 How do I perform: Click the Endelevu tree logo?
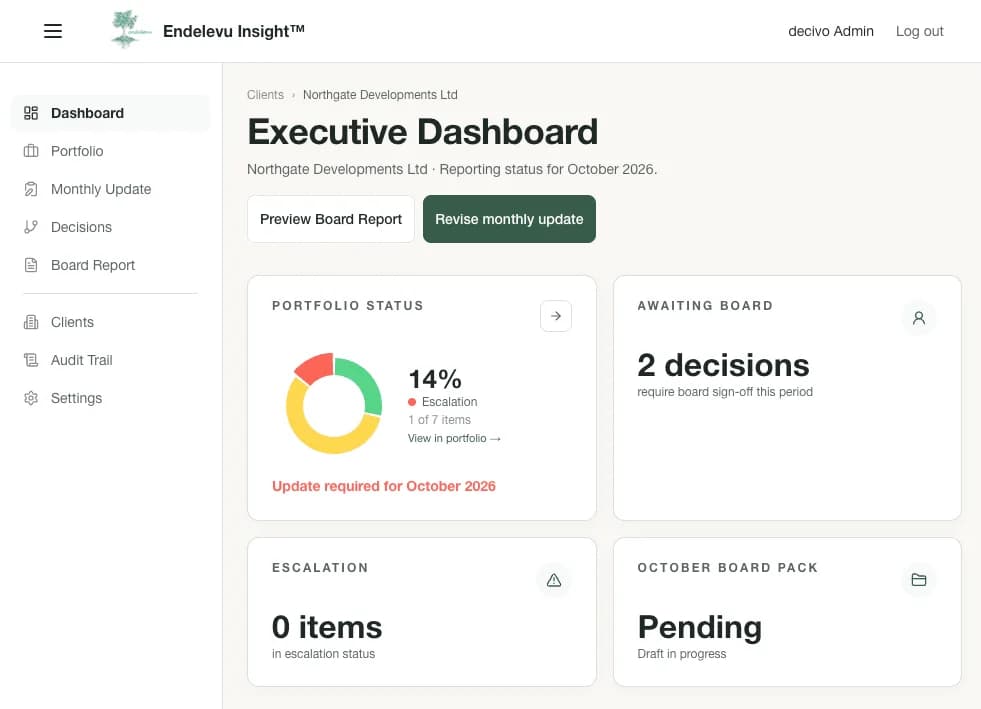pos(130,29)
